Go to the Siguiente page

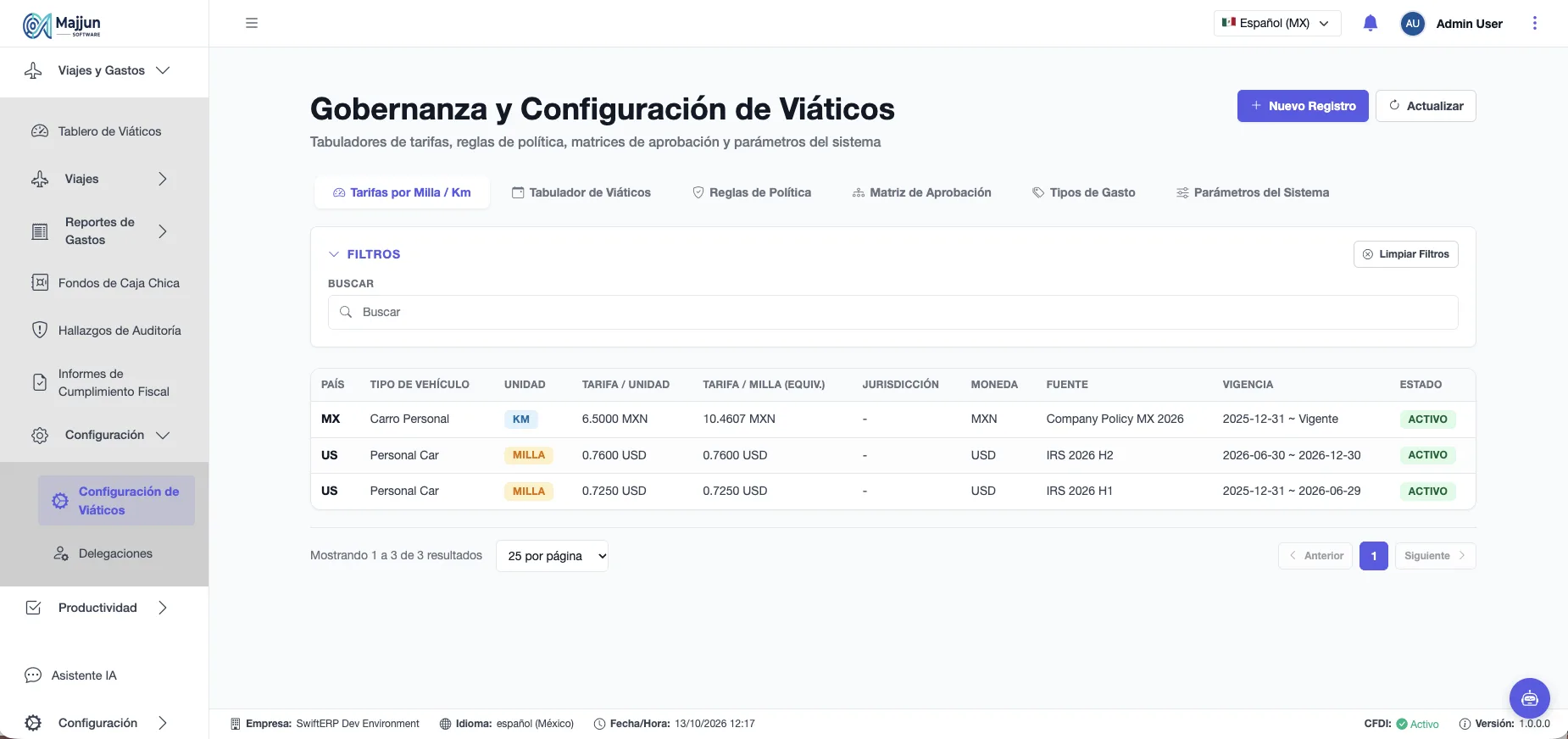[1436, 556]
